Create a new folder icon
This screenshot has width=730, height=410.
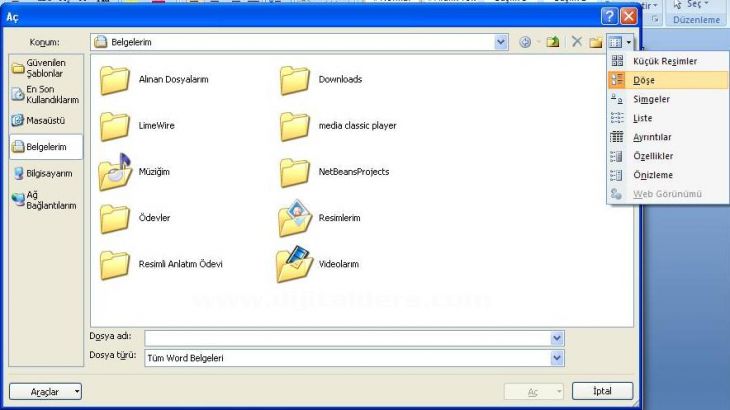pos(595,42)
